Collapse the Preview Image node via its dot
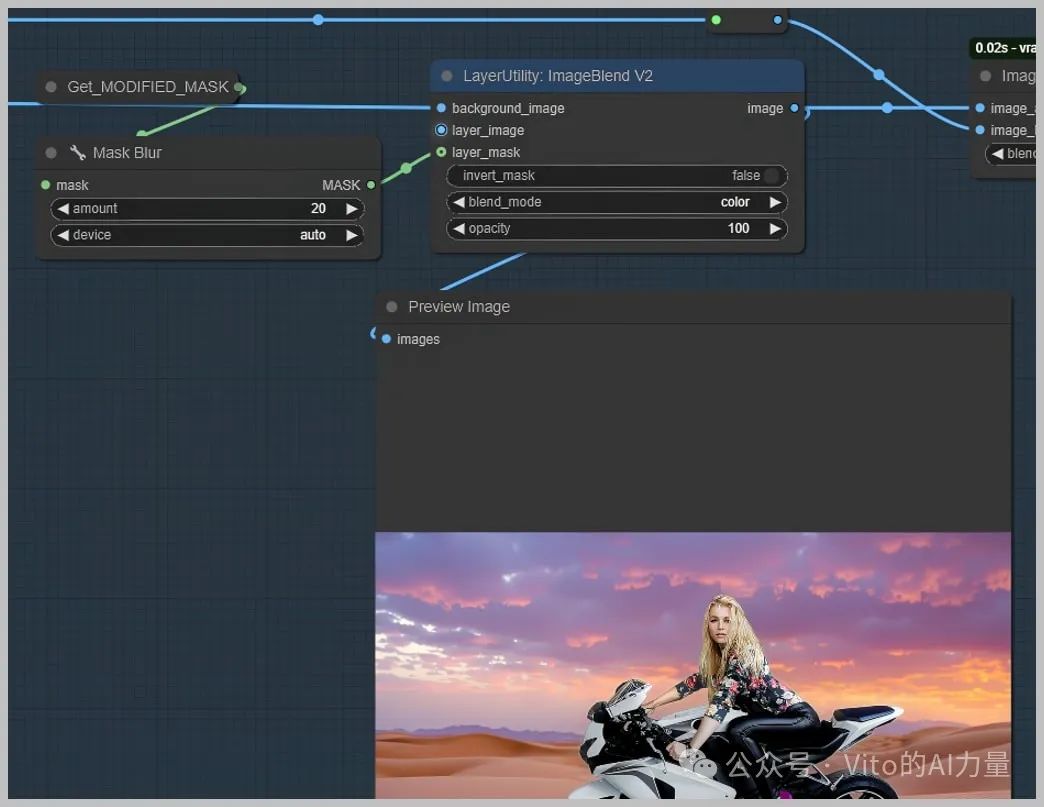This screenshot has height=807, width=1044. tap(392, 306)
